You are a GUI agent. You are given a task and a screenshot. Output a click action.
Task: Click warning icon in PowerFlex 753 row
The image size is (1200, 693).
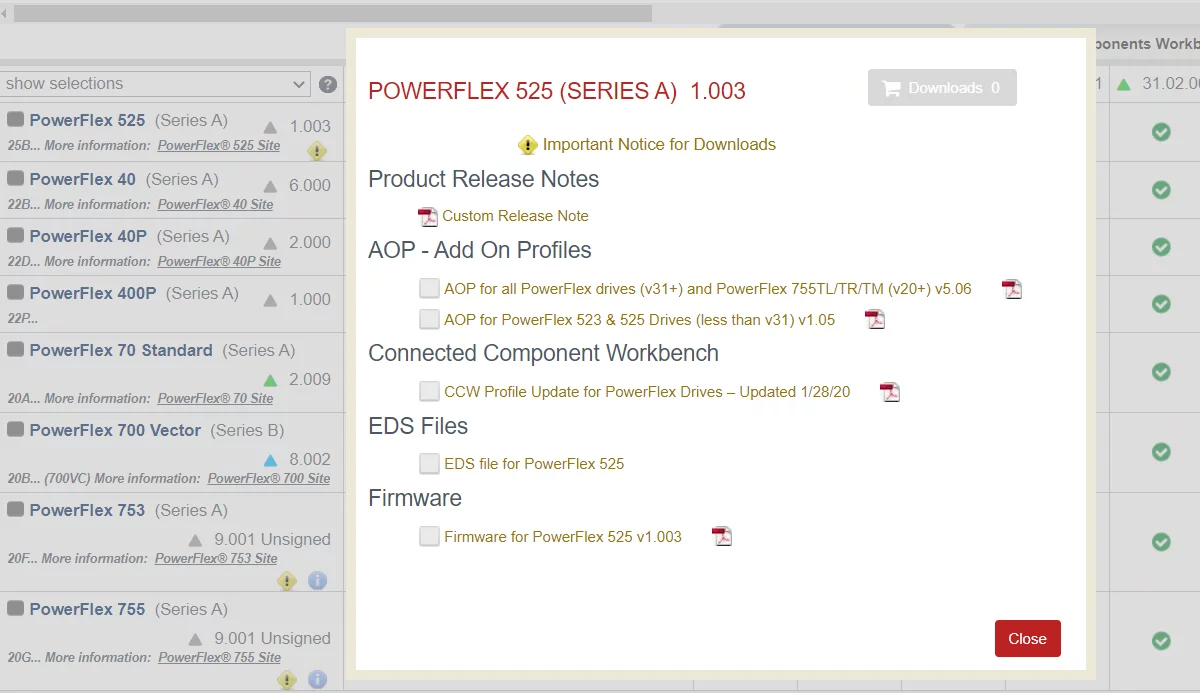[x=287, y=580]
